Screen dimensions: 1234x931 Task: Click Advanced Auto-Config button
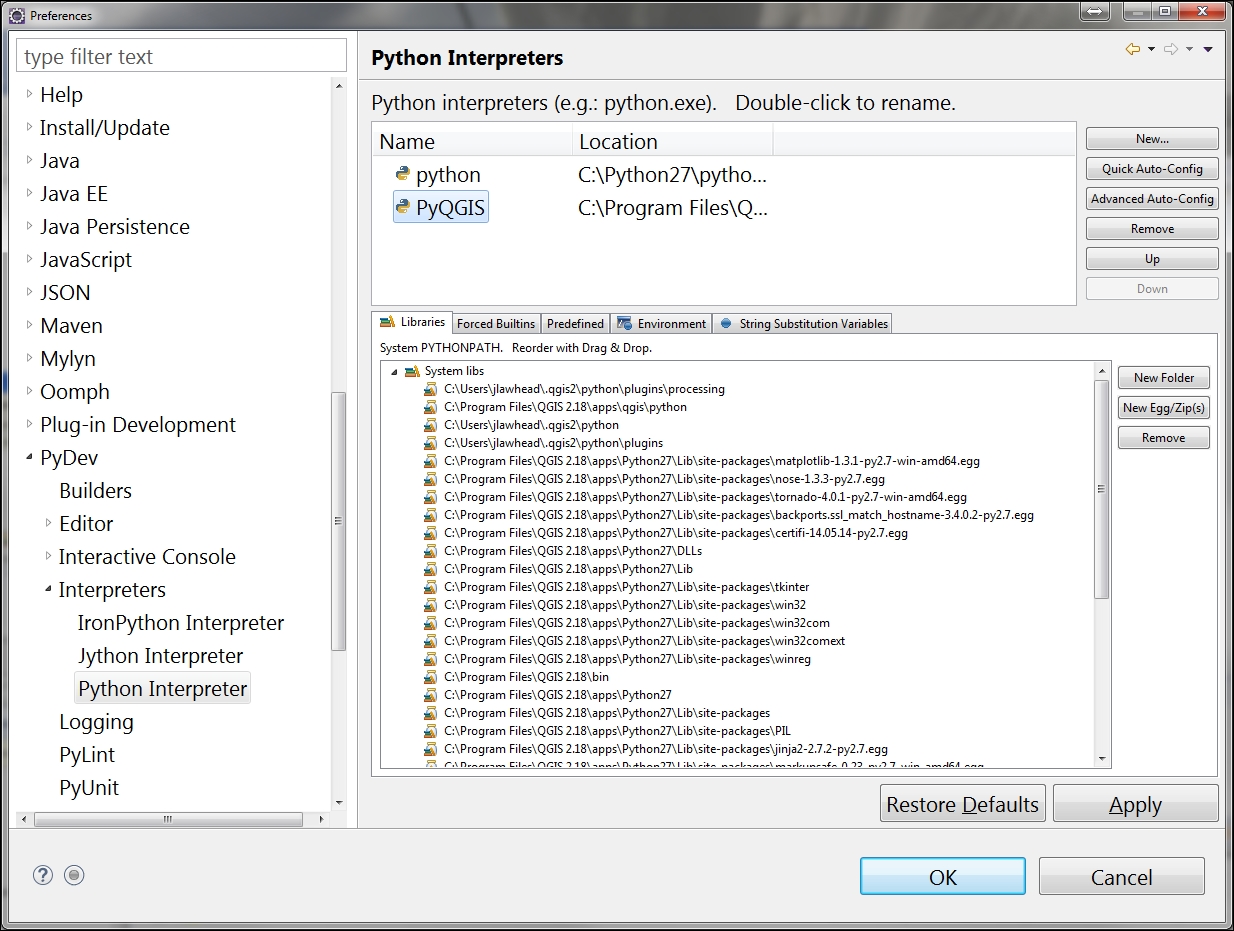pos(1152,199)
